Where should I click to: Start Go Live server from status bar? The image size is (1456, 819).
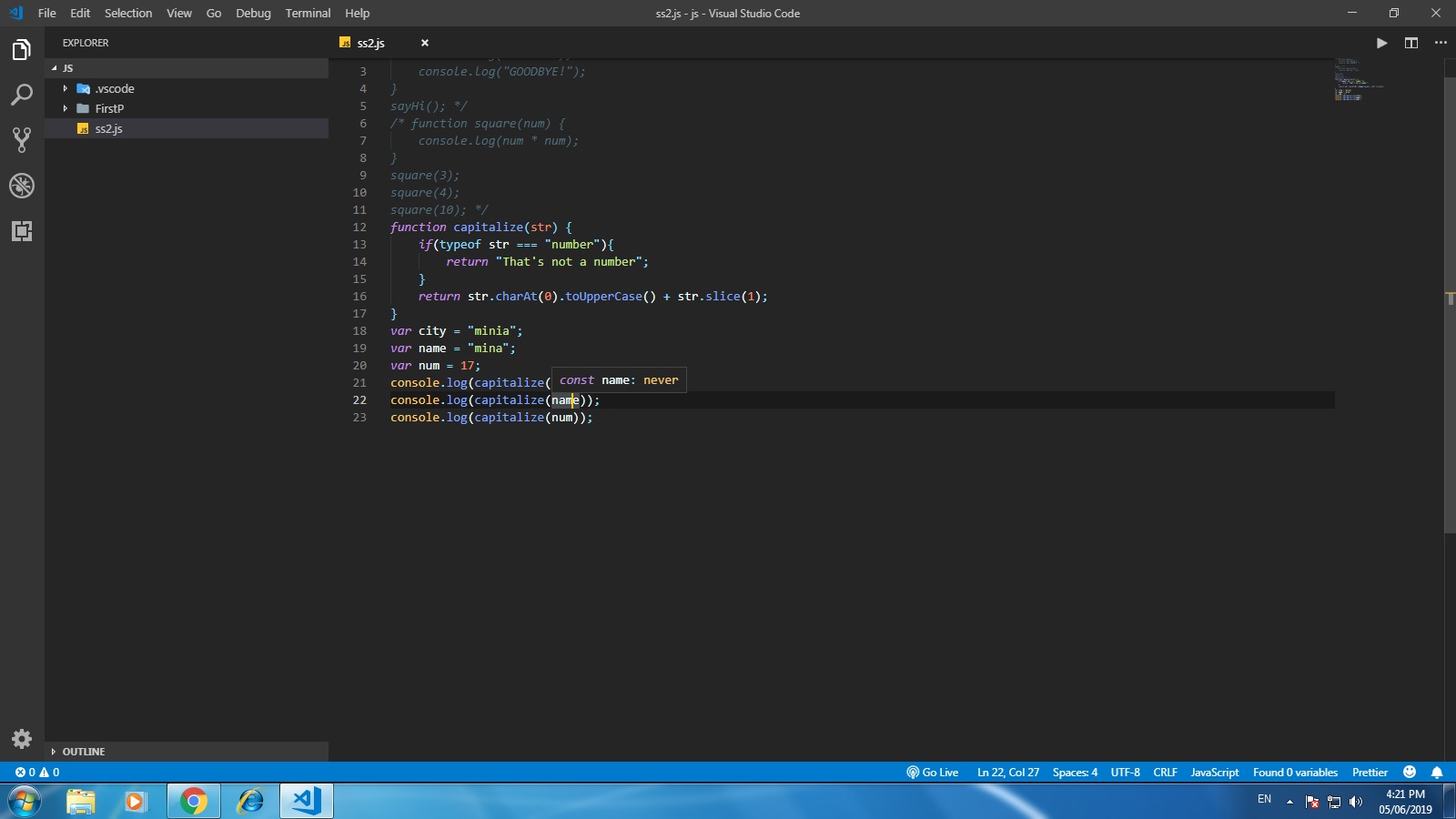(933, 773)
